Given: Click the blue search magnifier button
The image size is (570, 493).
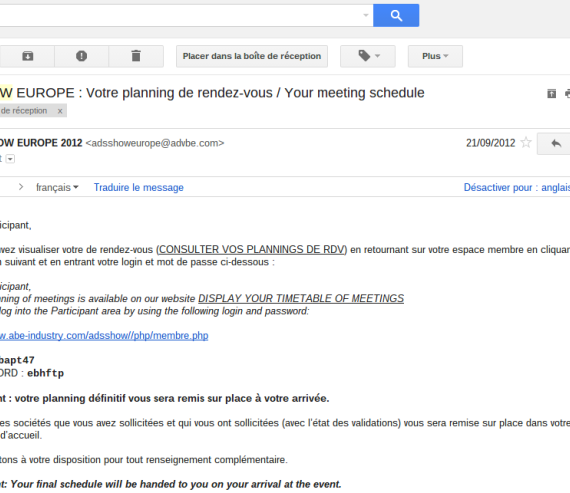Looking at the screenshot, I should pos(396,15).
